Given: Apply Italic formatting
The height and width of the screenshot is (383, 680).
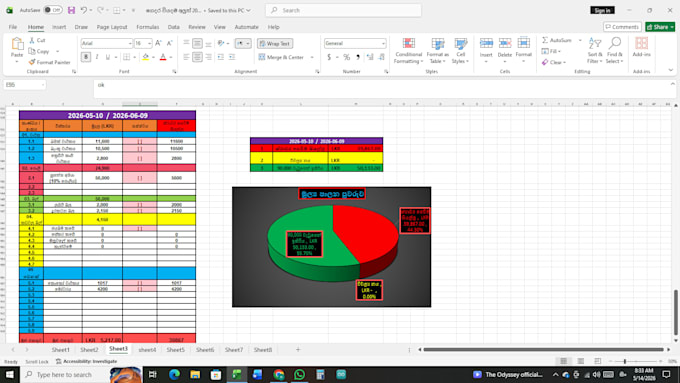Looking at the screenshot, I should (97, 57).
